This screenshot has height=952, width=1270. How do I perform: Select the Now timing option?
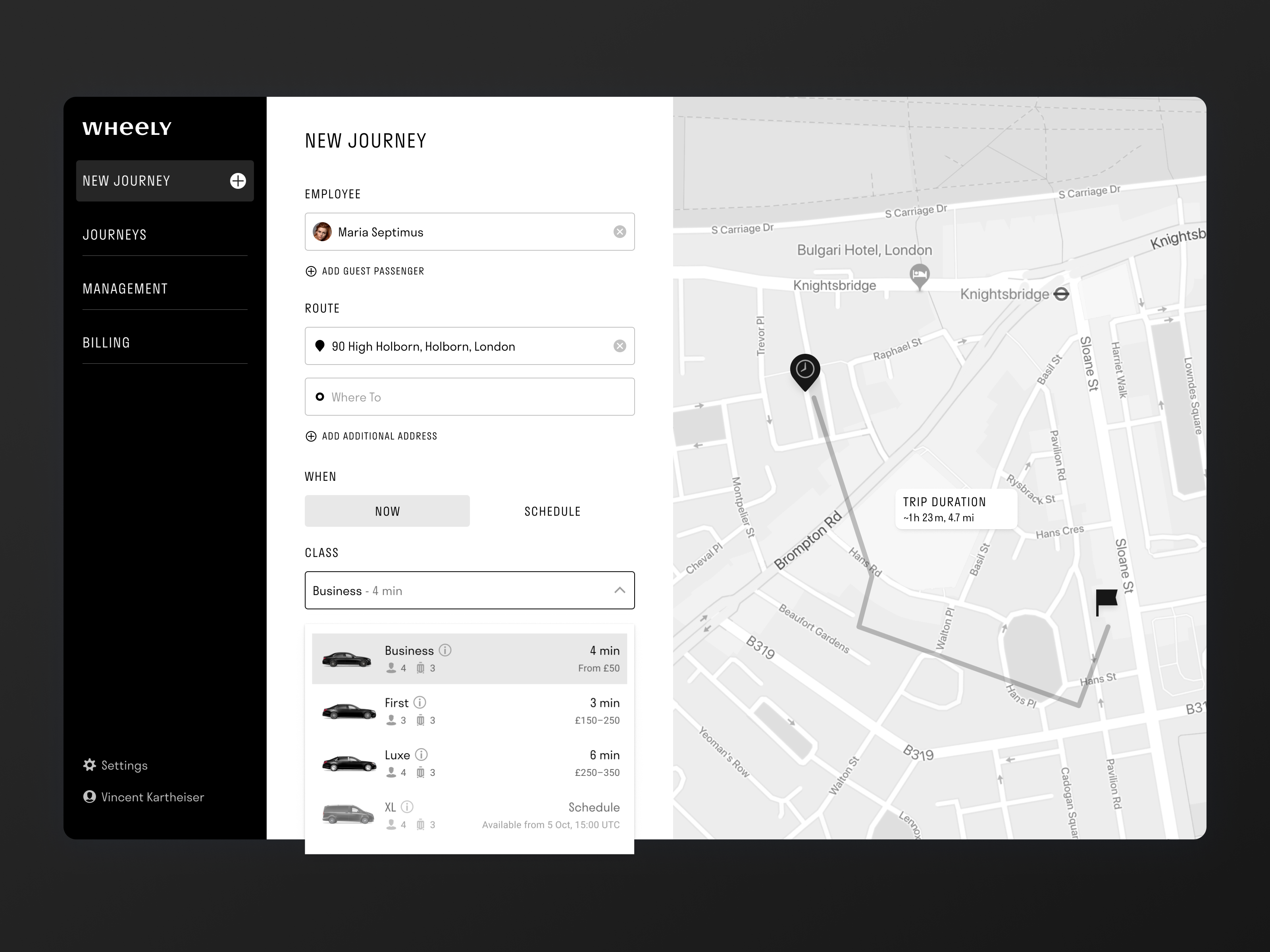[x=387, y=511]
